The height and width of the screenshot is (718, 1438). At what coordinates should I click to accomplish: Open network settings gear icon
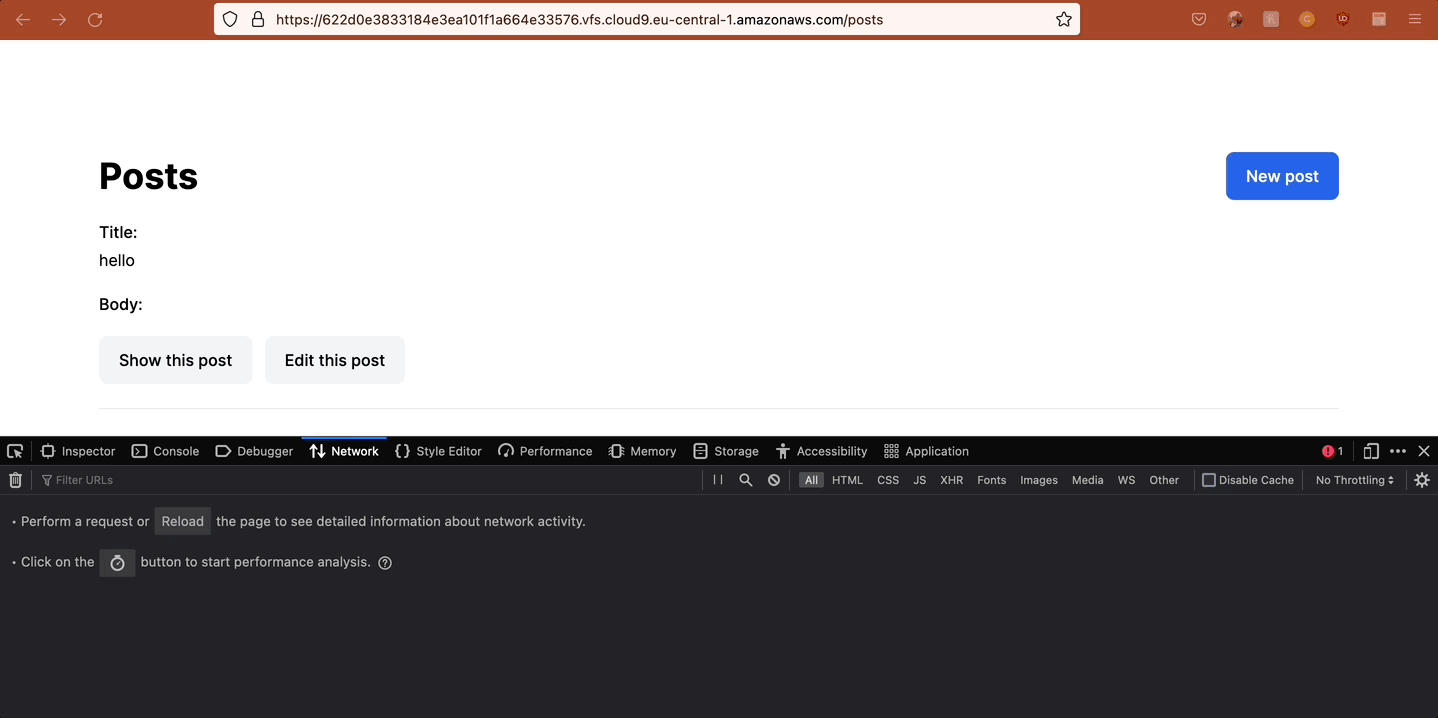1422,480
